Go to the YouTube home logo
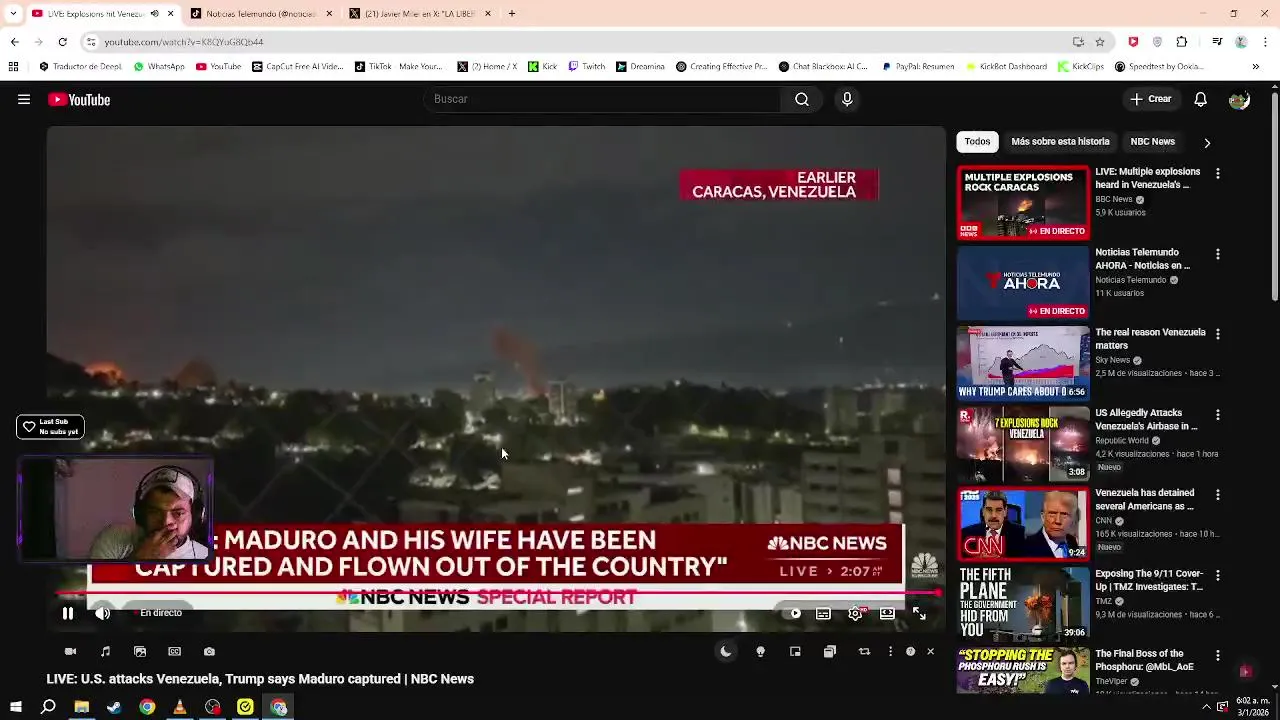 [x=79, y=99]
